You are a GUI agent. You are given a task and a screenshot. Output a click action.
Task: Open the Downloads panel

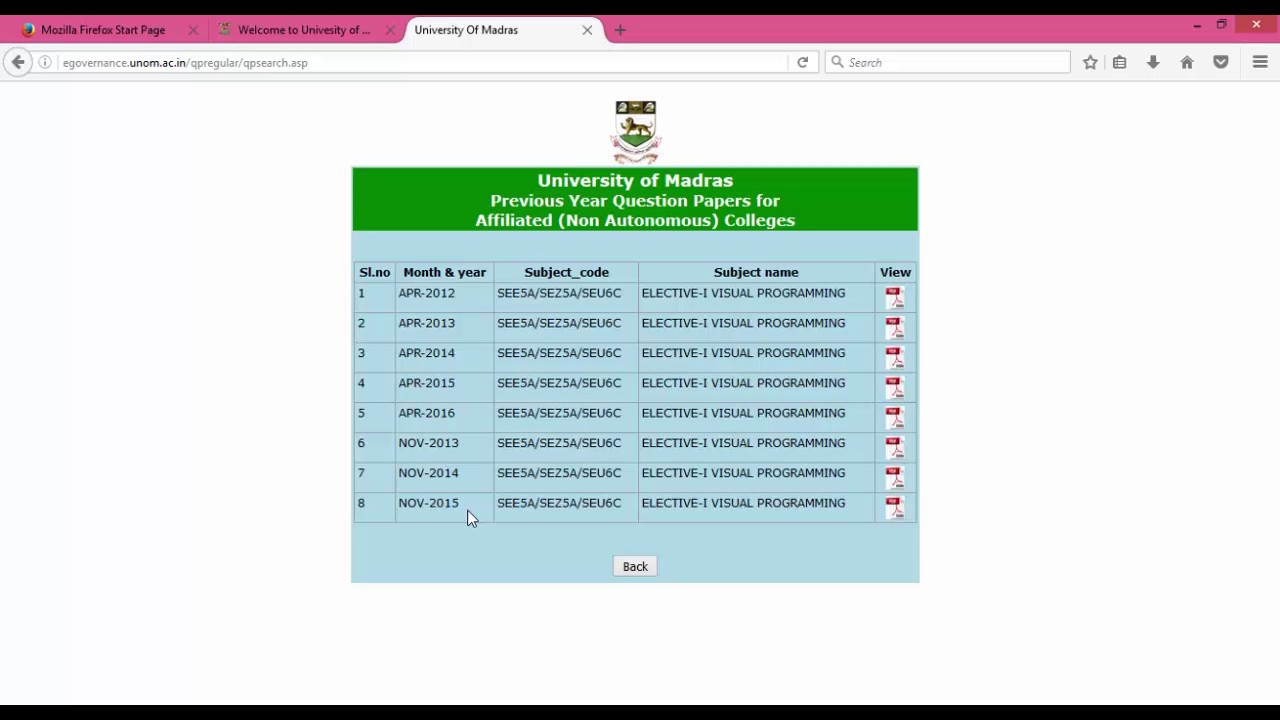tap(1153, 62)
